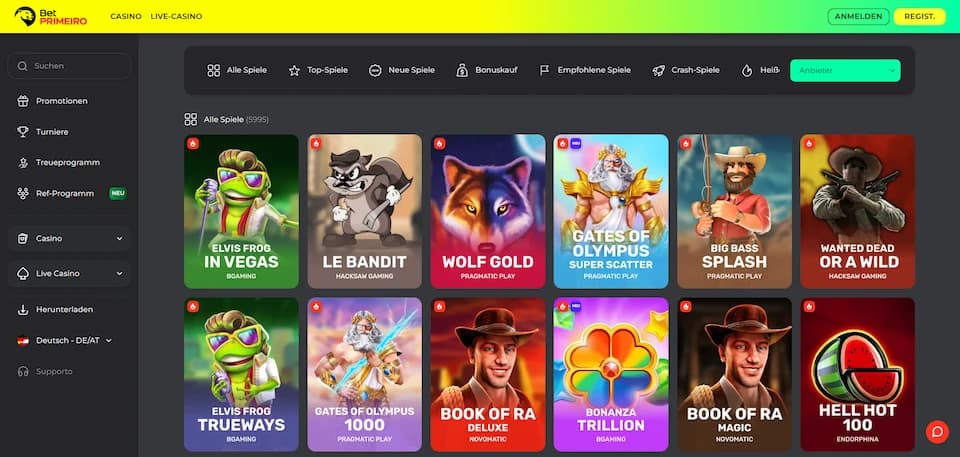Click the NEU label beside Ref-Programm
This screenshot has height=457, width=960.
point(118,194)
